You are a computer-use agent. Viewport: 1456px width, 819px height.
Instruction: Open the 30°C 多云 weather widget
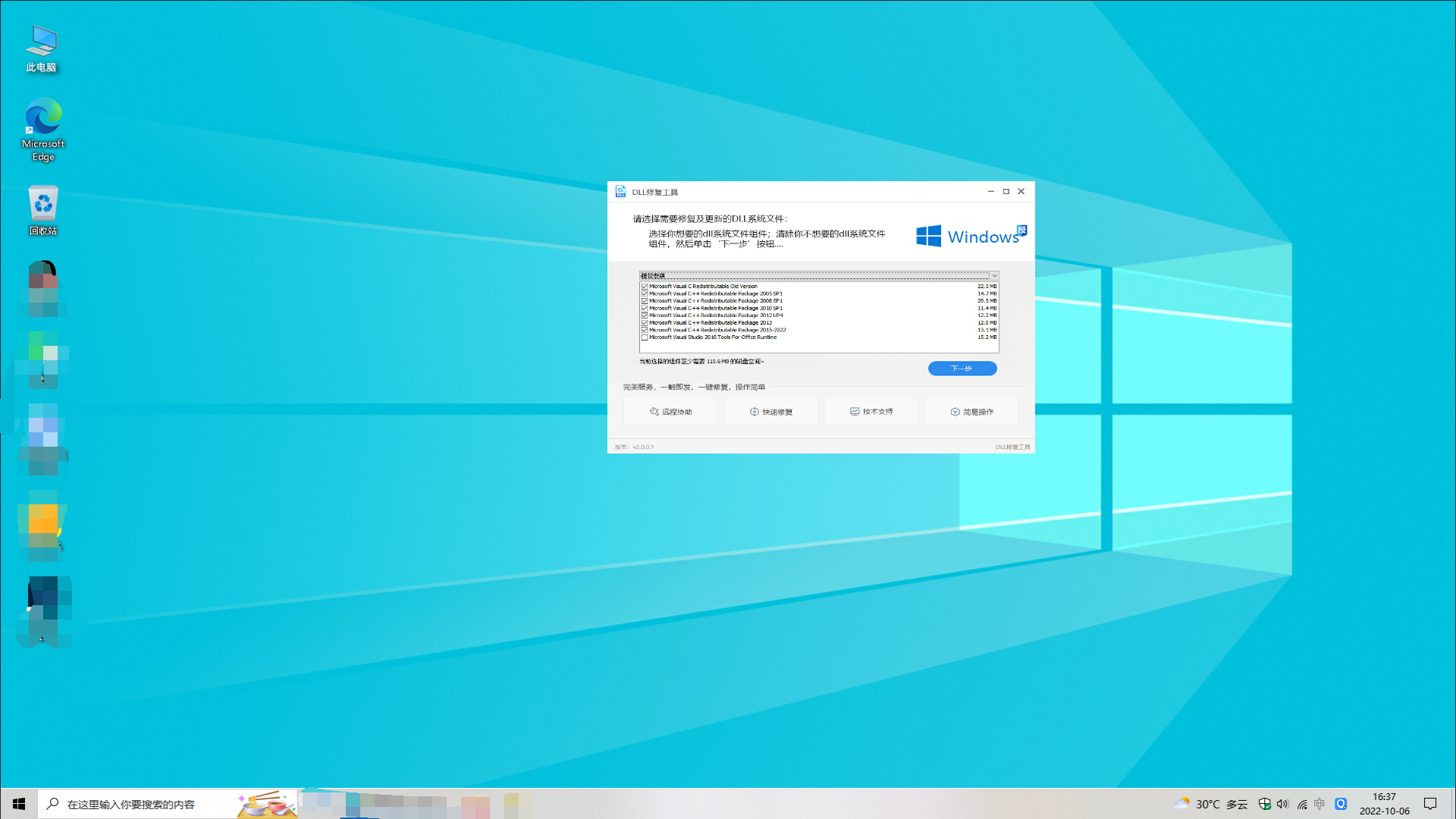[1210, 804]
